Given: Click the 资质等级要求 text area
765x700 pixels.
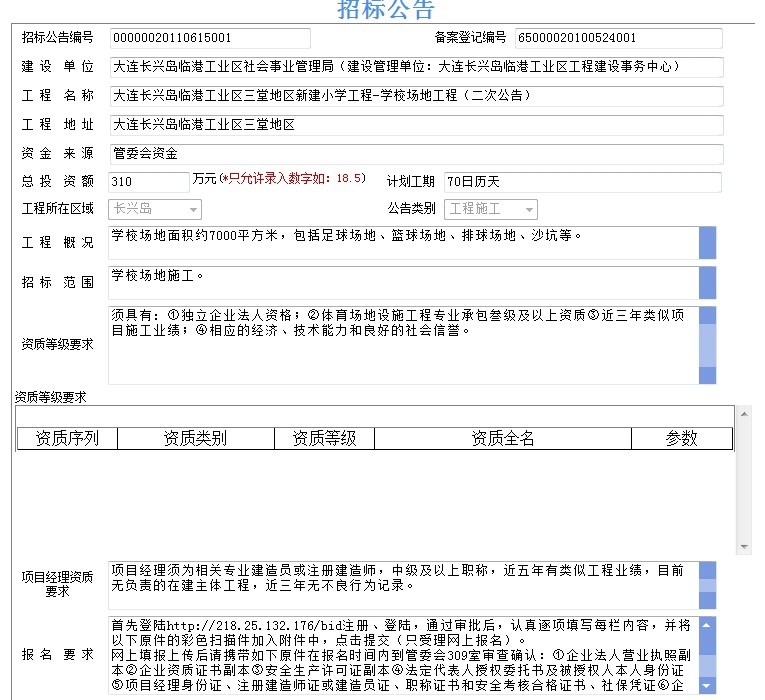Looking at the screenshot, I should click(x=403, y=345).
